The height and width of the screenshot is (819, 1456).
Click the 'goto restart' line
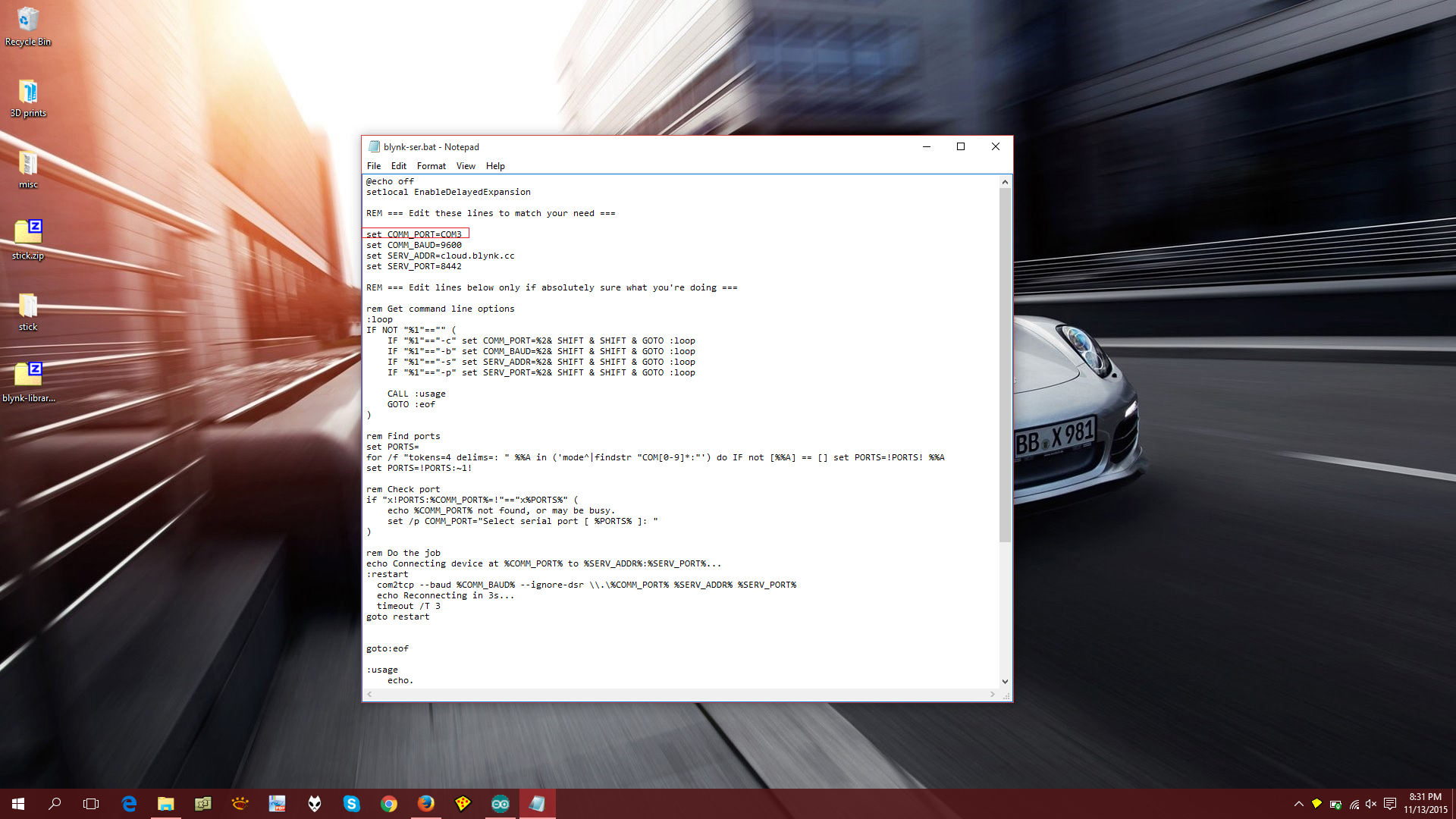click(398, 617)
